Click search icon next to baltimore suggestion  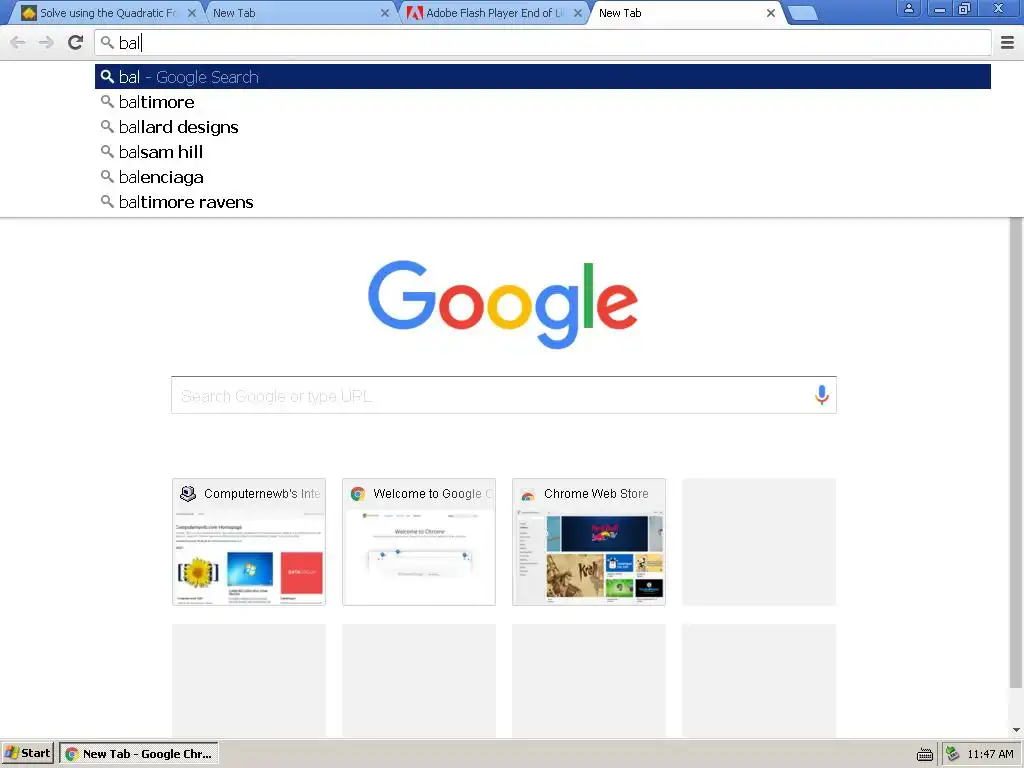[107, 102]
